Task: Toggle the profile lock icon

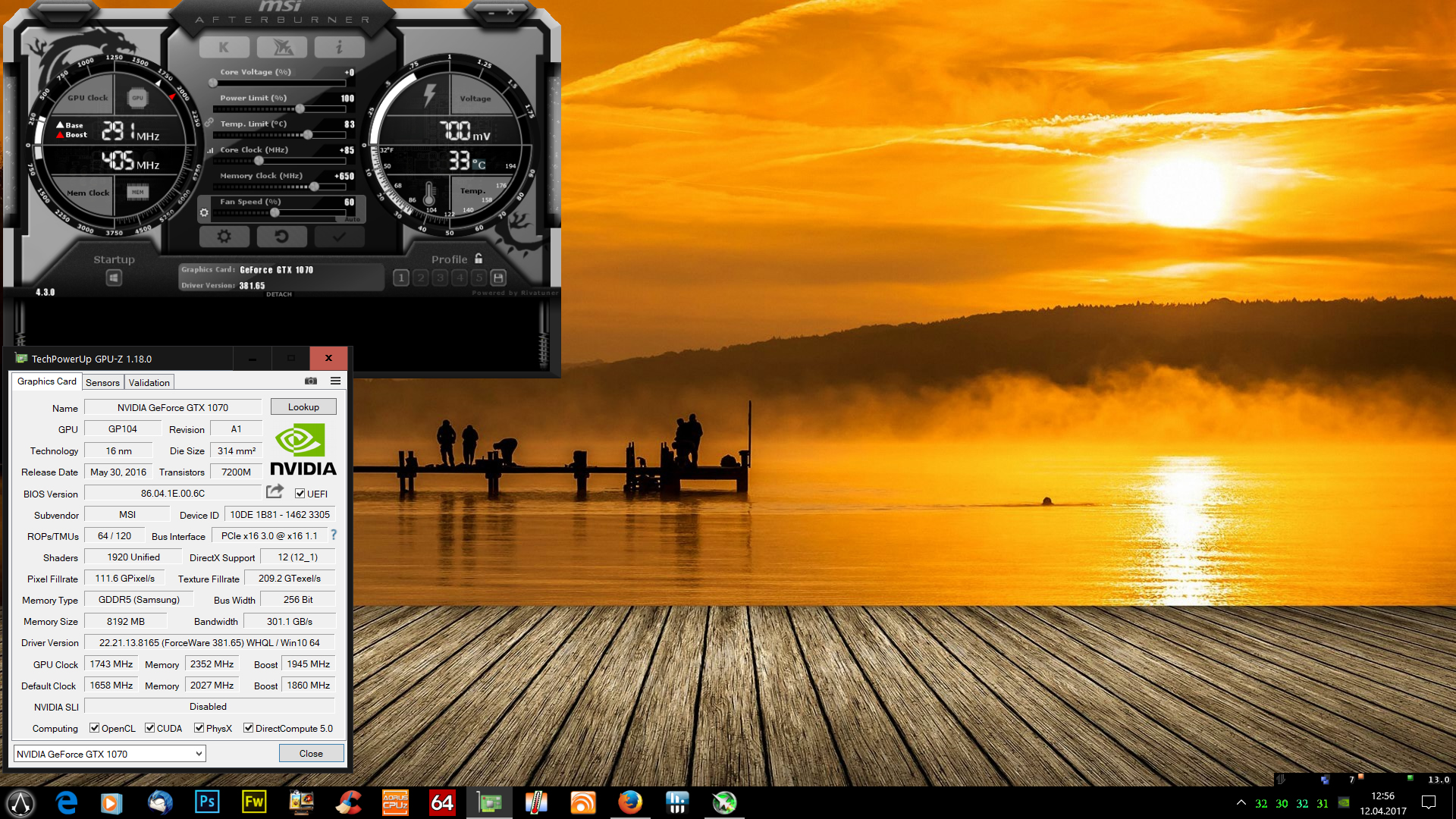Action: click(479, 259)
